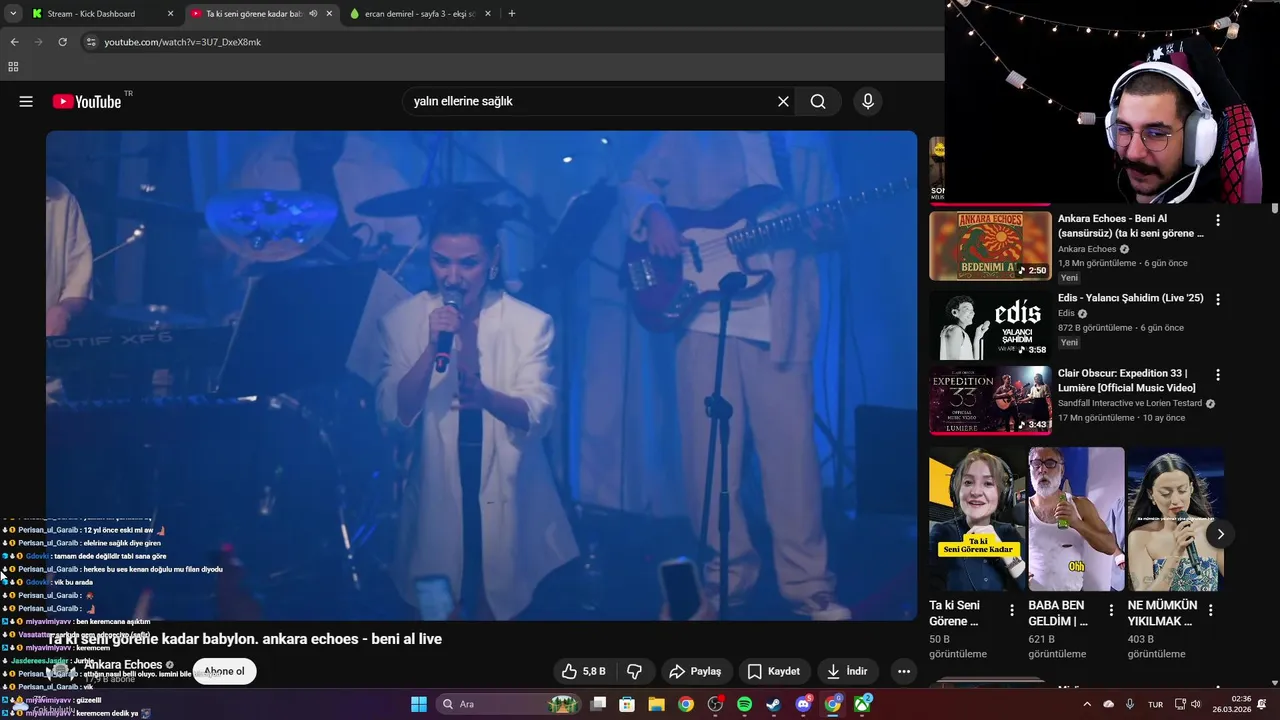Start voice search with microphone icon
The height and width of the screenshot is (720, 1280).
(x=867, y=101)
